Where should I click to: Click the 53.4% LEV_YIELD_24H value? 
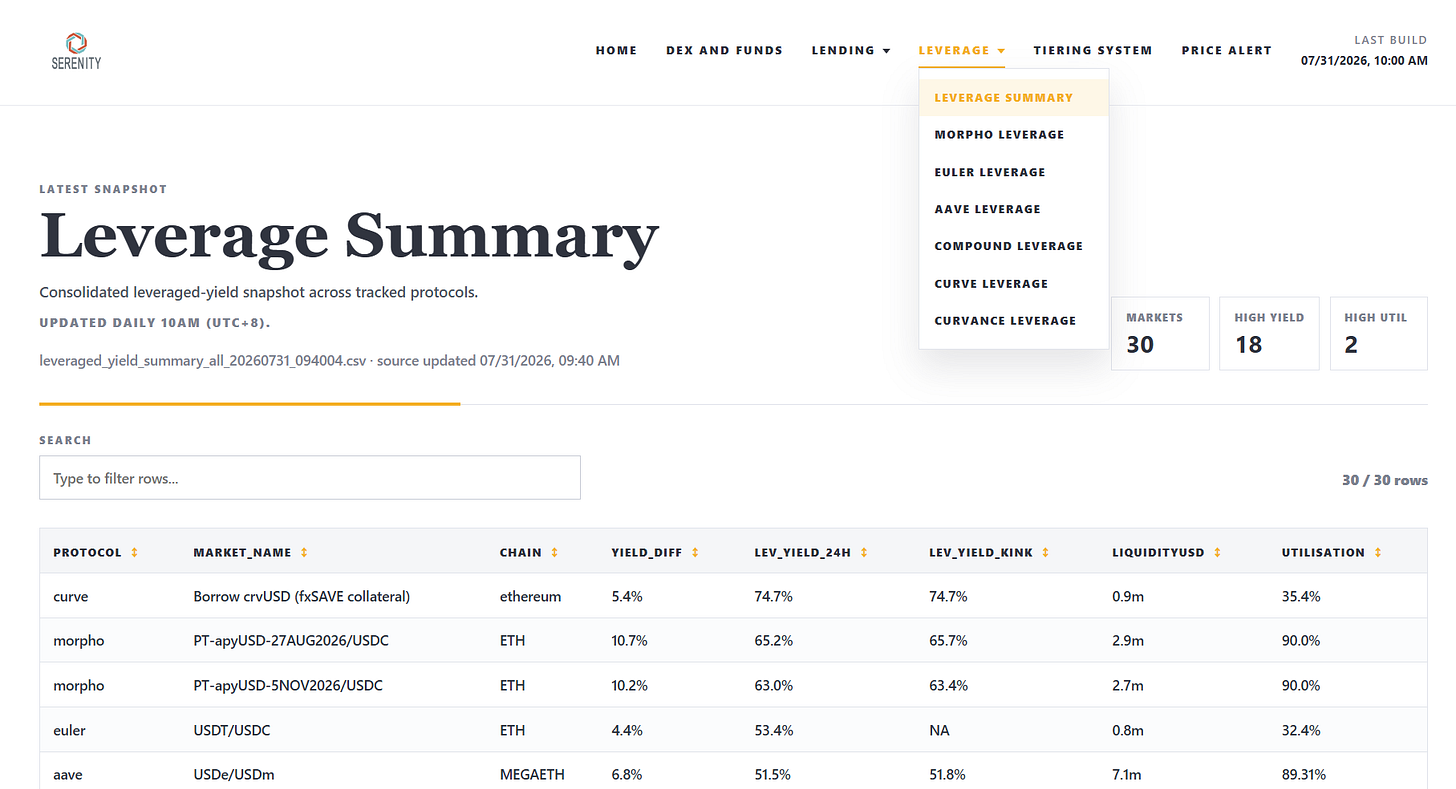point(774,730)
